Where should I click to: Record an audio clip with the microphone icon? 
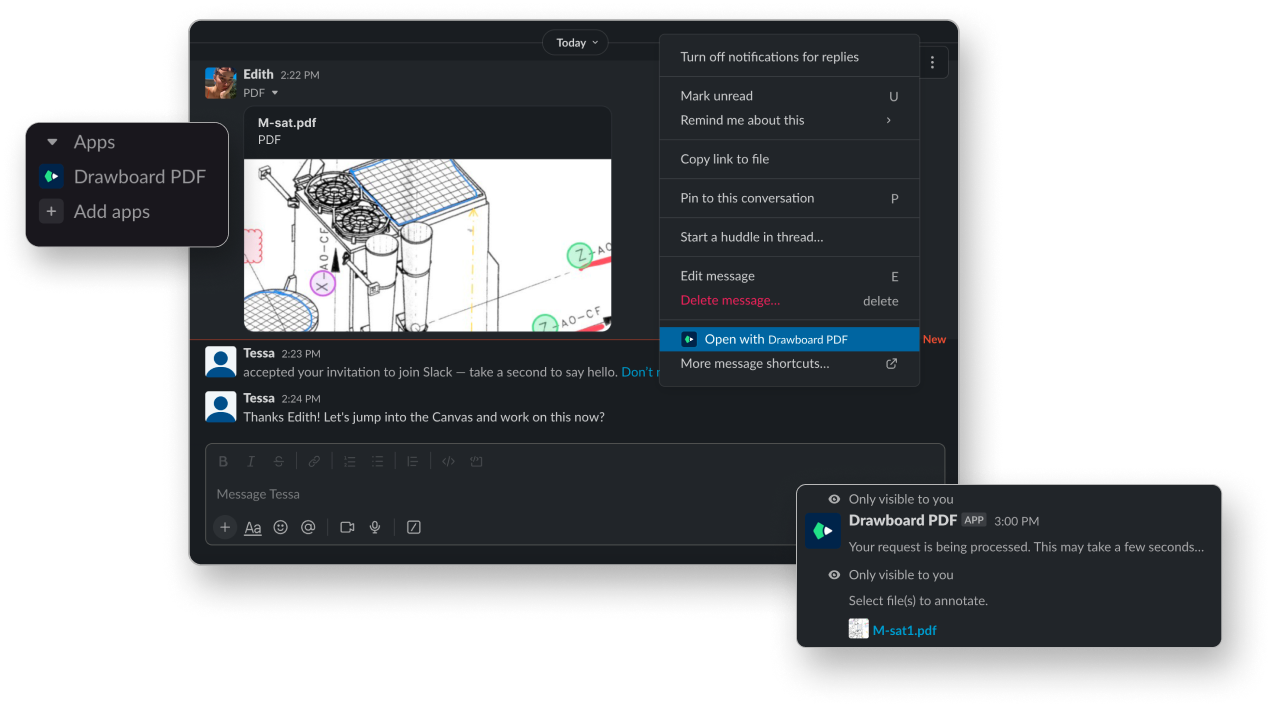tap(374, 527)
